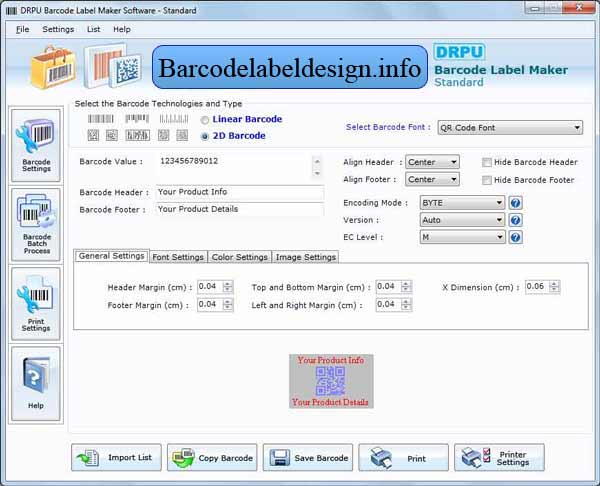
Task: Enable Hide Barcode Header checkbox
Action: click(x=487, y=162)
